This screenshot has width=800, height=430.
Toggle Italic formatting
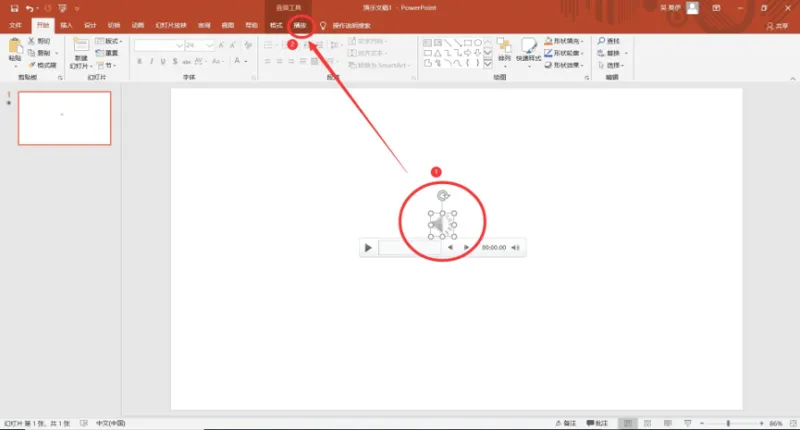click(x=151, y=61)
